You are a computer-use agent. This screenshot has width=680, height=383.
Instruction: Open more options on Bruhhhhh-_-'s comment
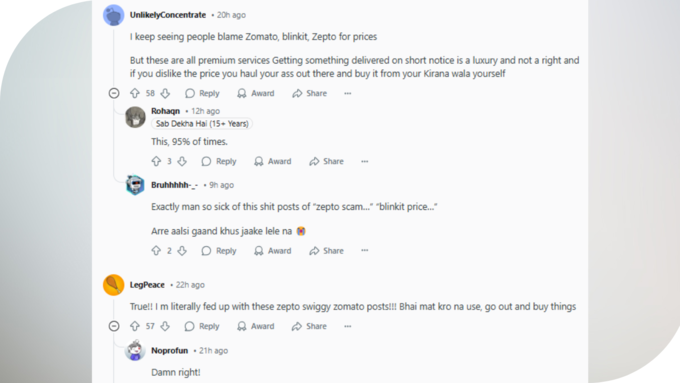[x=365, y=251]
